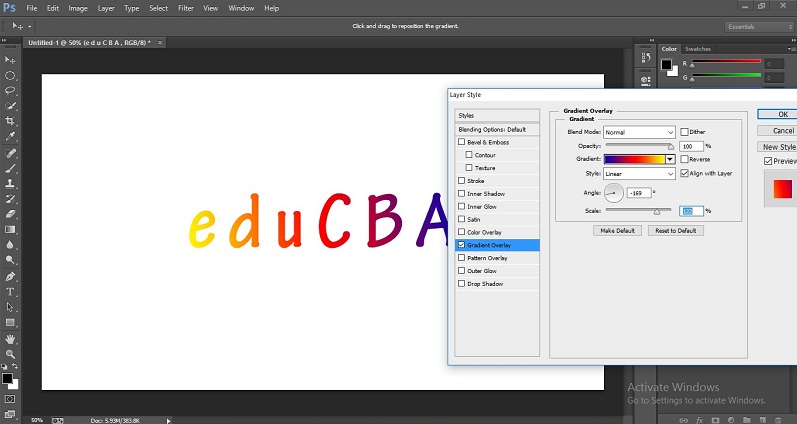Expand the tool preset picker arrow

coord(29,26)
